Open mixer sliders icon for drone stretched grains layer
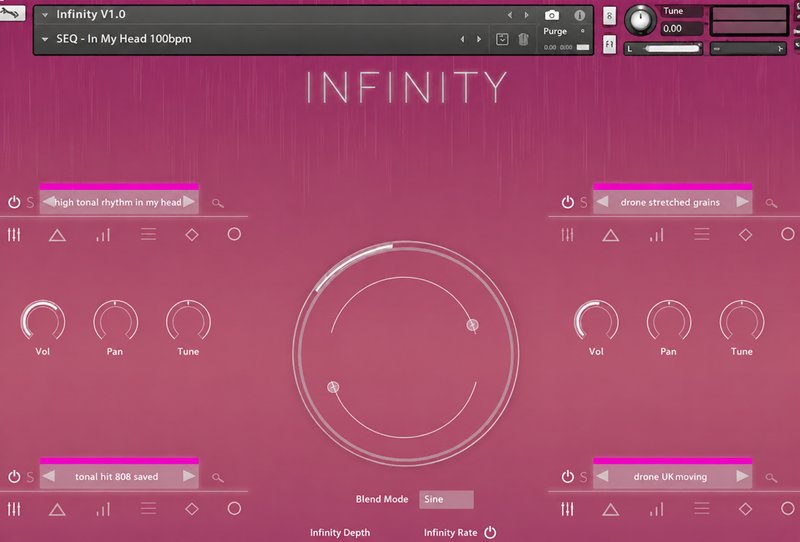Screen dimensions: 800x542 567,235
